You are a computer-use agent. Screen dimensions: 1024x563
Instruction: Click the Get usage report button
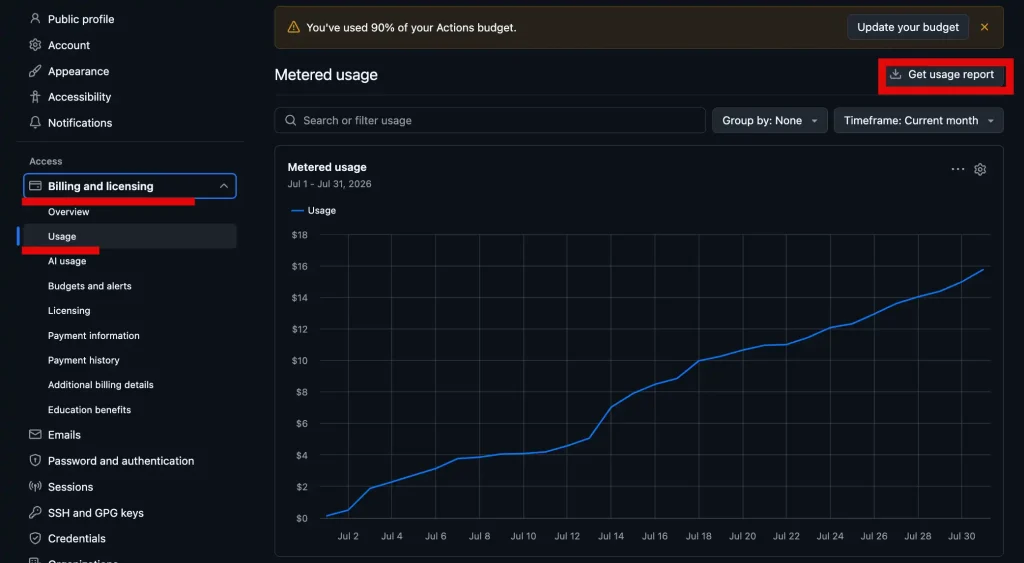point(944,74)
